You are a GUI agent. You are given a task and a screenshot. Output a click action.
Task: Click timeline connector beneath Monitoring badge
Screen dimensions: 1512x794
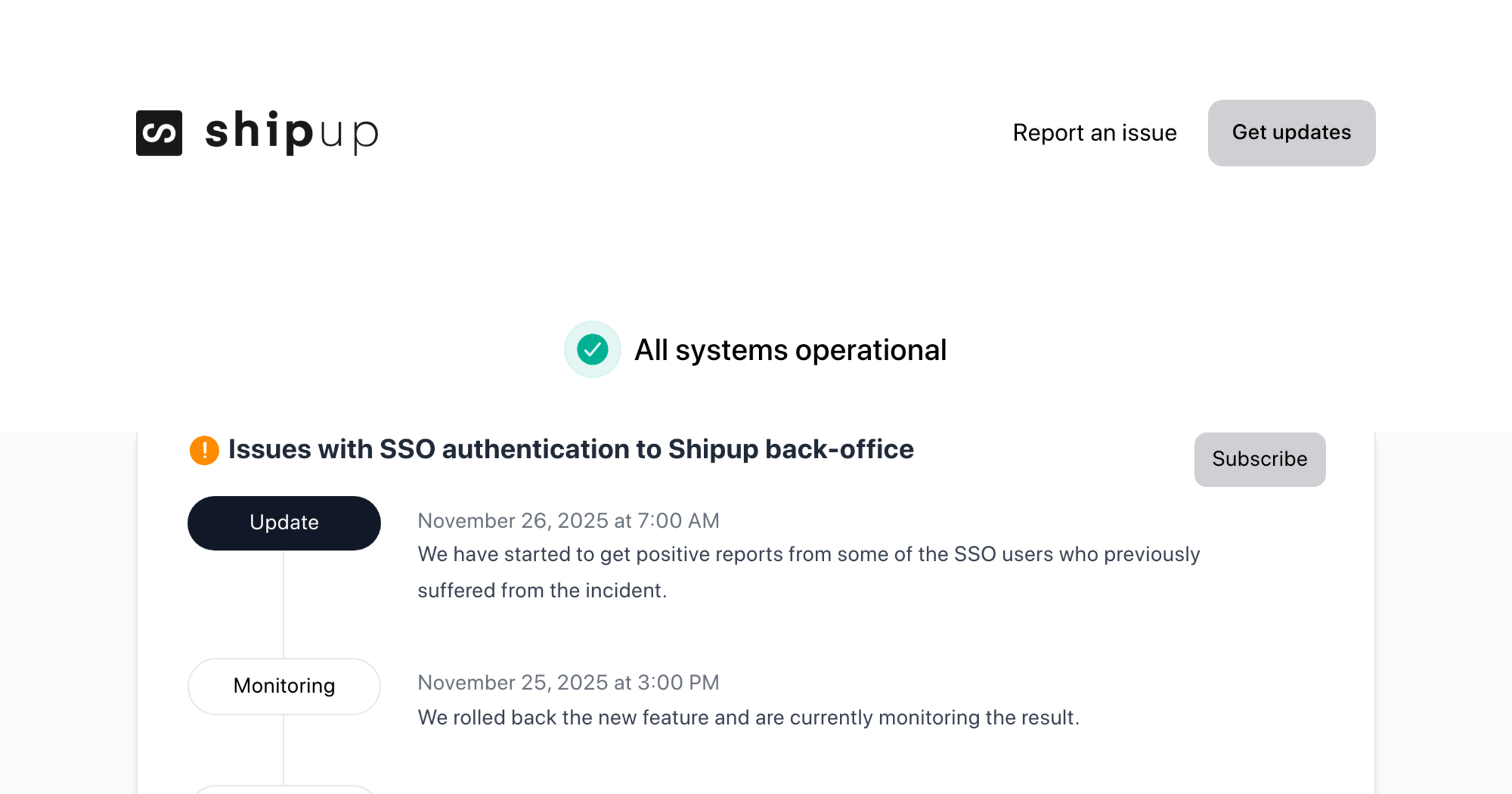click(283, 749)
